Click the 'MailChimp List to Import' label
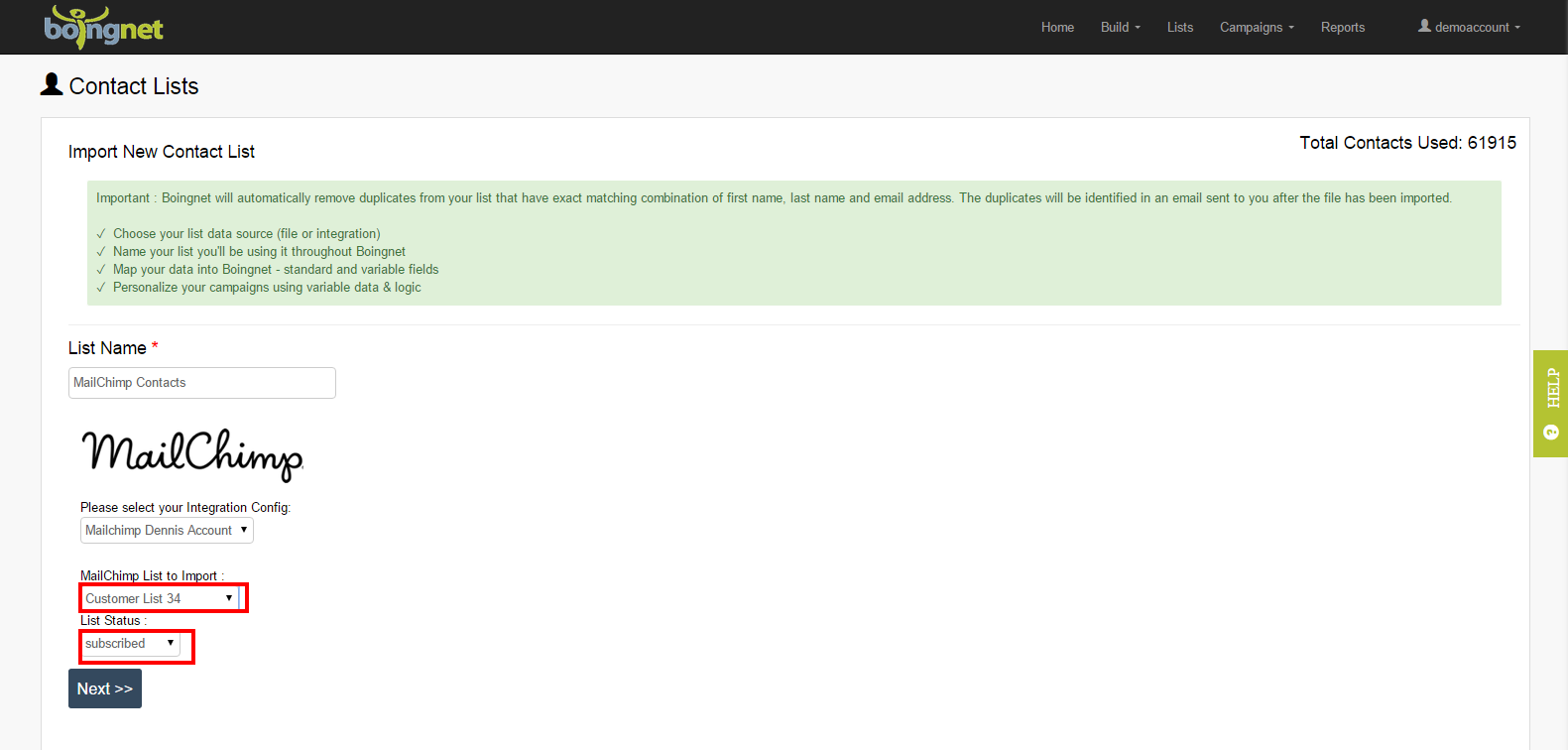This screenshot has width=1568, height=750. (152, 575)
